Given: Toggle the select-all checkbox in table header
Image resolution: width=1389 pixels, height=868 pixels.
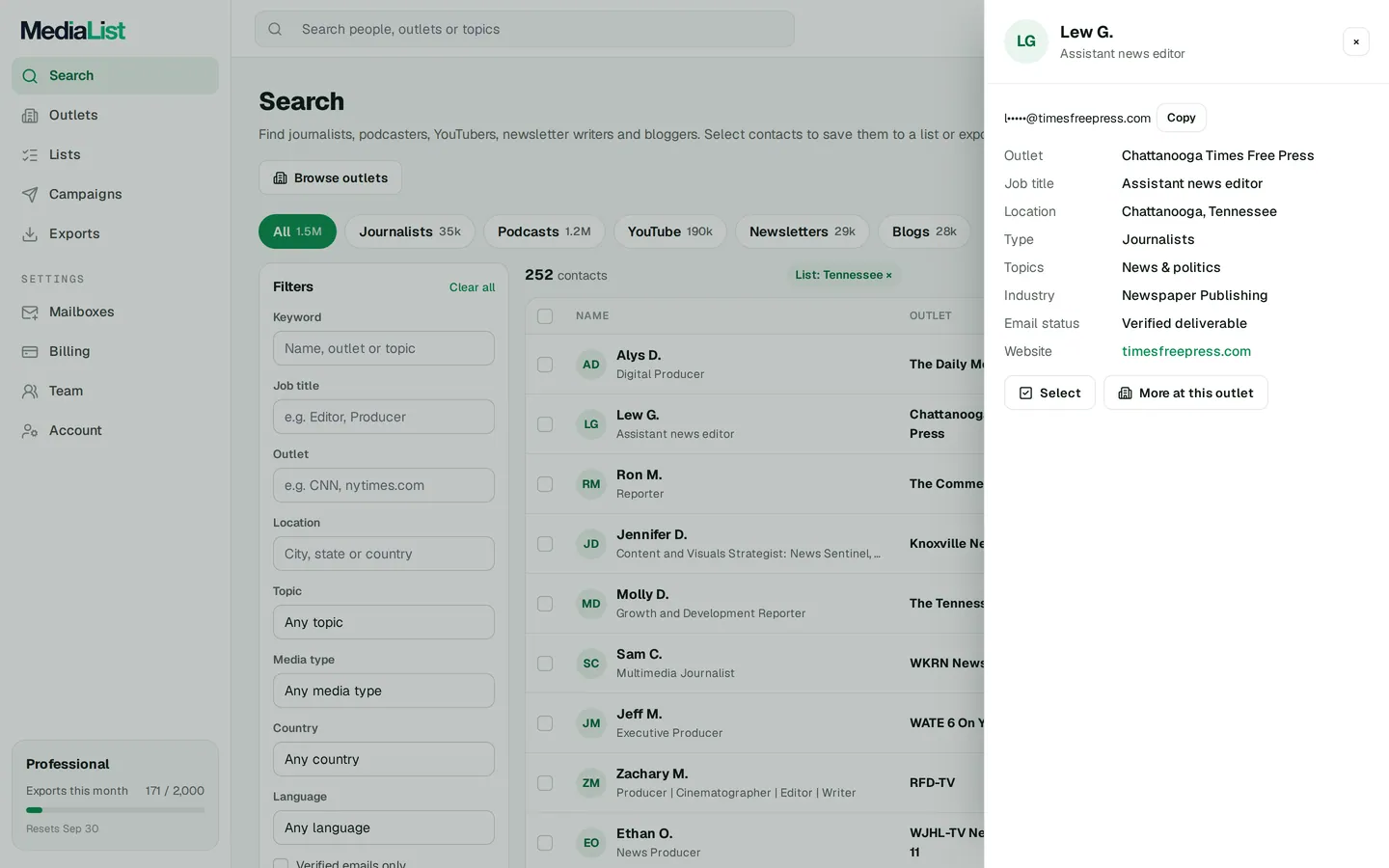Looking at the screenshot, I should coord(545,316).
